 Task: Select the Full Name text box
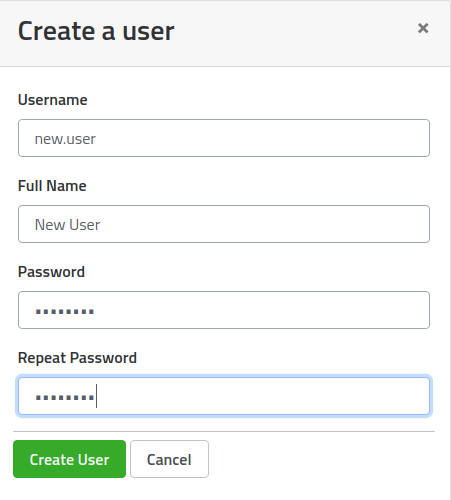pyautogui.click(x=224, y=224)
